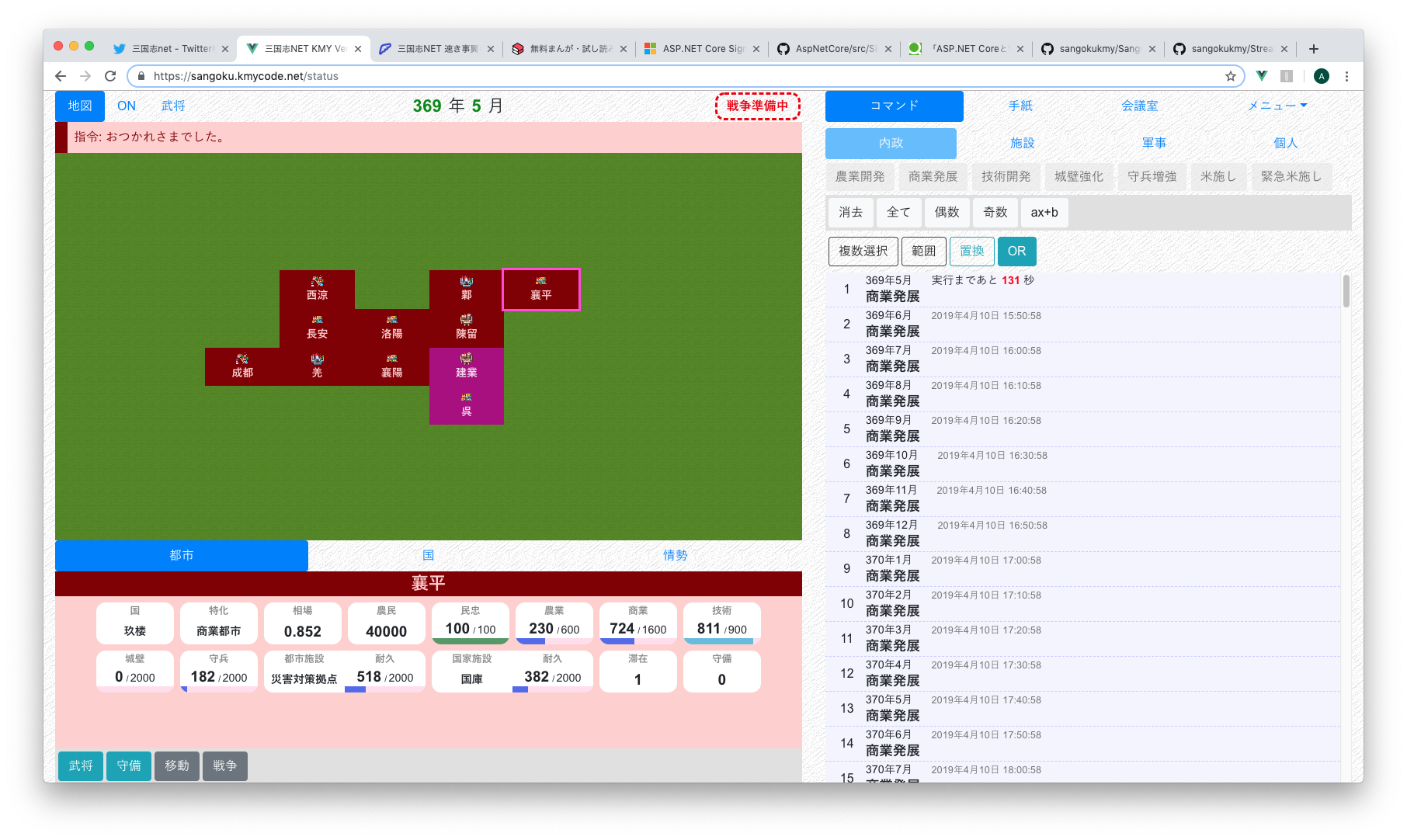Image resolution: width=1407 pixels, height=840 pixels.
Task: Open the 武将 tab beside ON
Action: (x=173, y=106)
